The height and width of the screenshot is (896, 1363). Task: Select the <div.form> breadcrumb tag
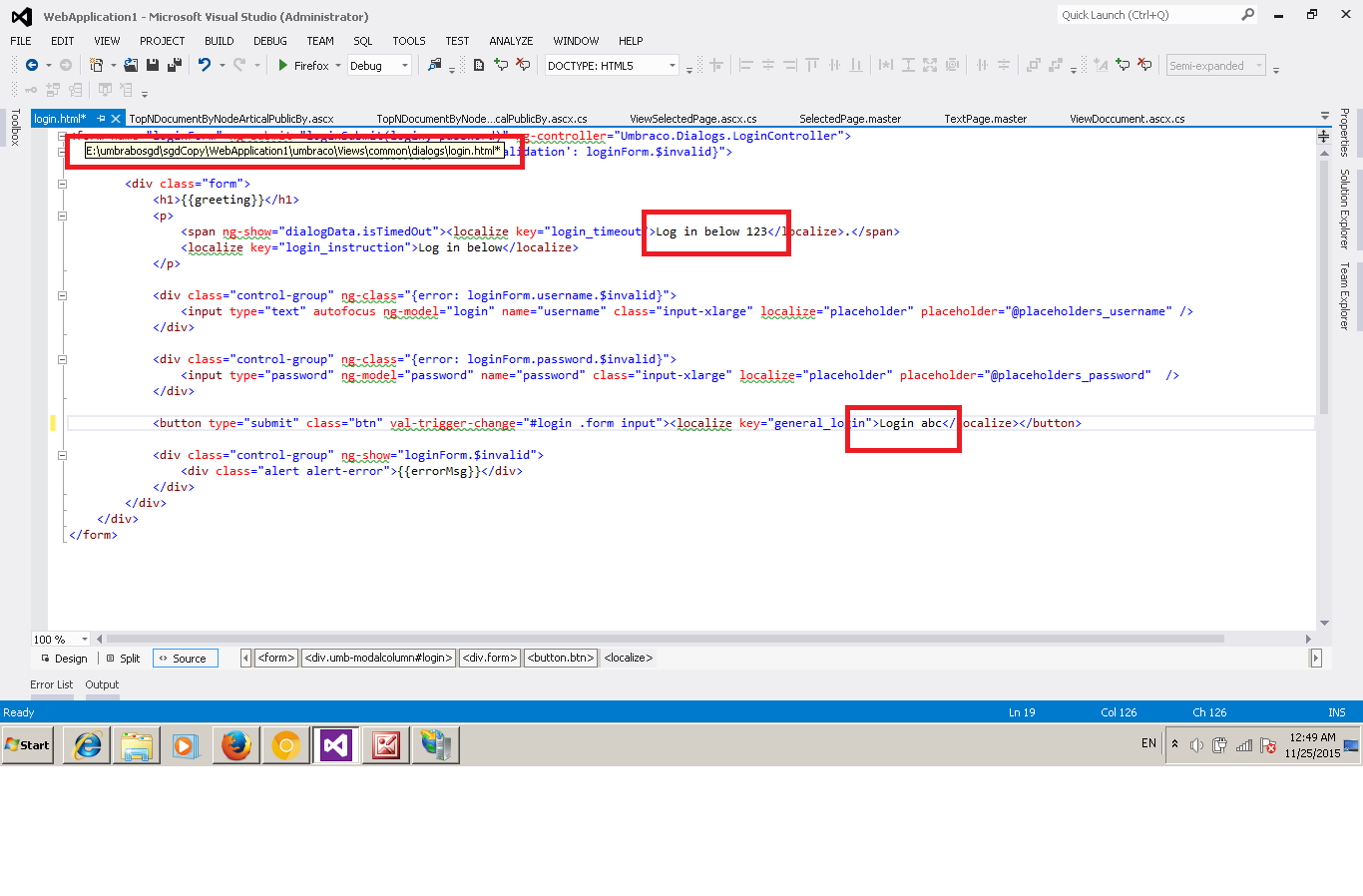pyautogui.click(x=490, y=659)
